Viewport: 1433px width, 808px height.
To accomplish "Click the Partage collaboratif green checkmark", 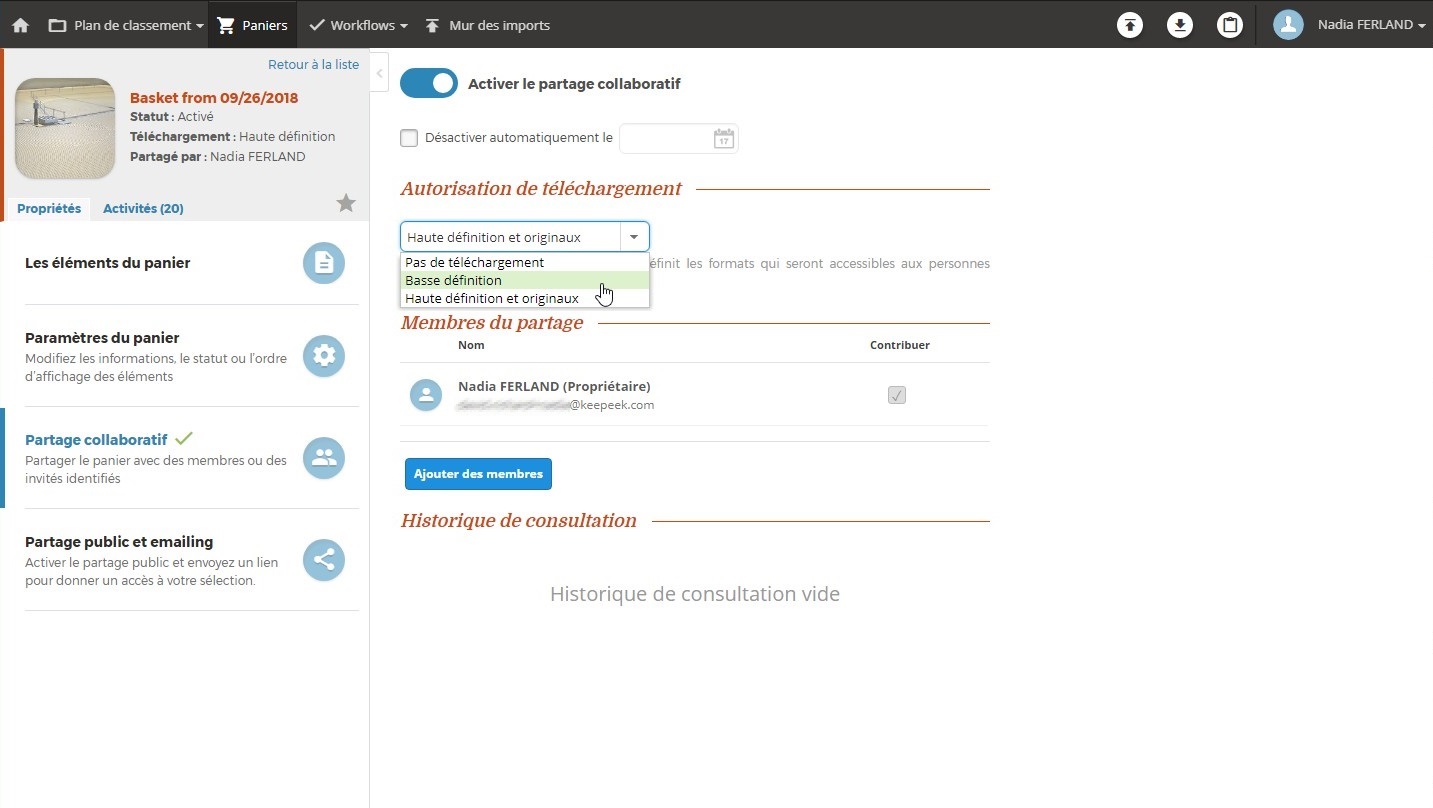I will pyautogui.click(x=184, y=438).
